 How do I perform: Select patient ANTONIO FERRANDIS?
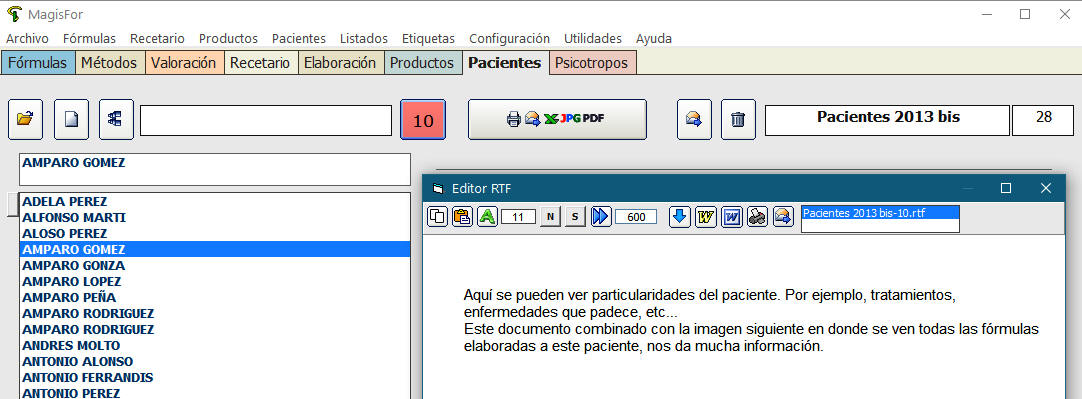coord(215,377)
